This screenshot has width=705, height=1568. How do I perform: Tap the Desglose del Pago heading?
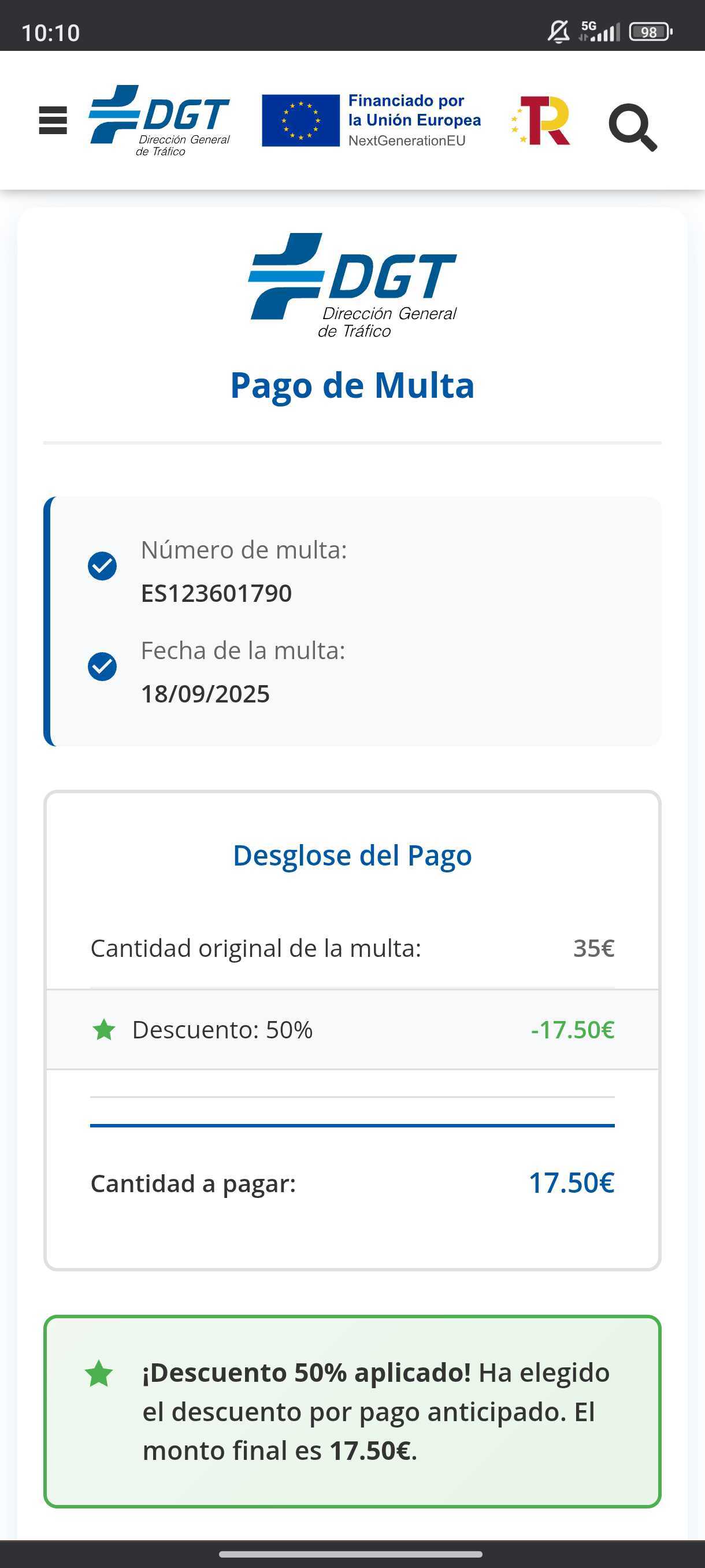(352, 855)
